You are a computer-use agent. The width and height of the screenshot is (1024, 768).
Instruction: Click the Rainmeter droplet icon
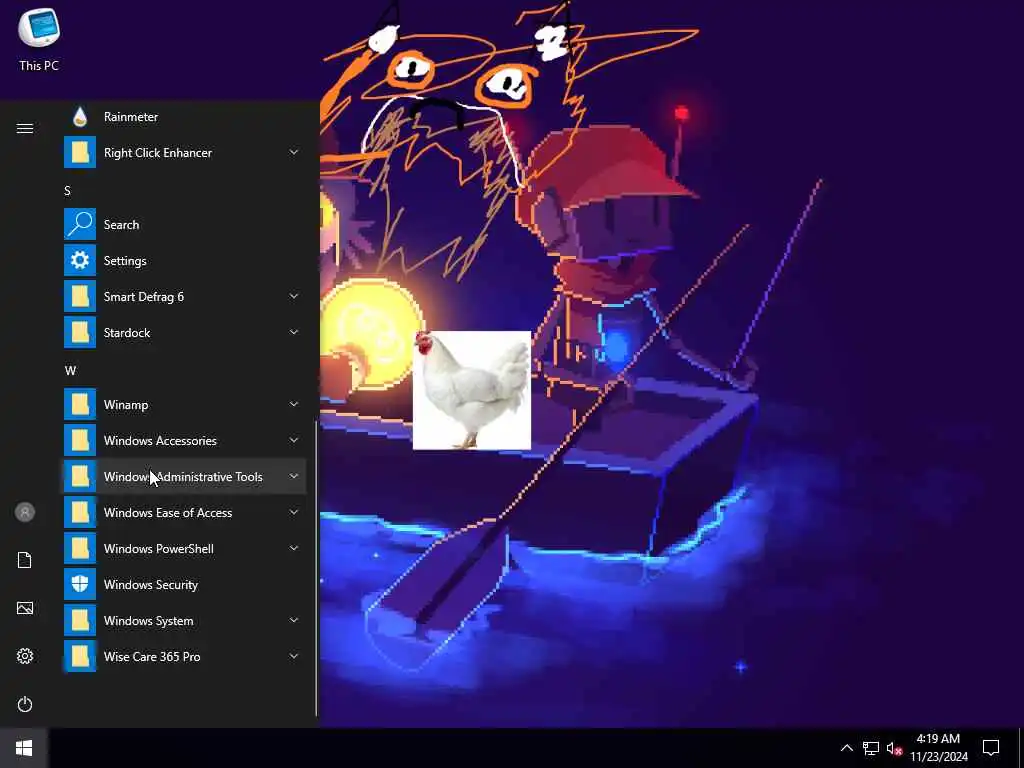[80, 117]
